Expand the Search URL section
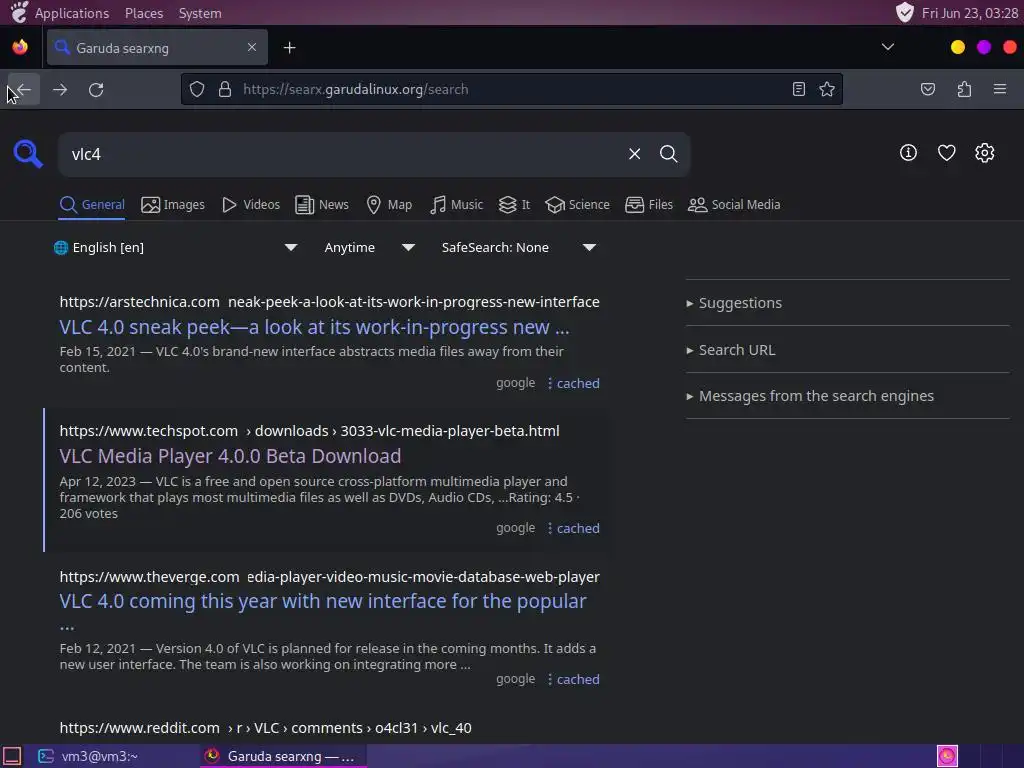Image resolution: width=1024 pixels, height=768 pixels. click(731, 350)
